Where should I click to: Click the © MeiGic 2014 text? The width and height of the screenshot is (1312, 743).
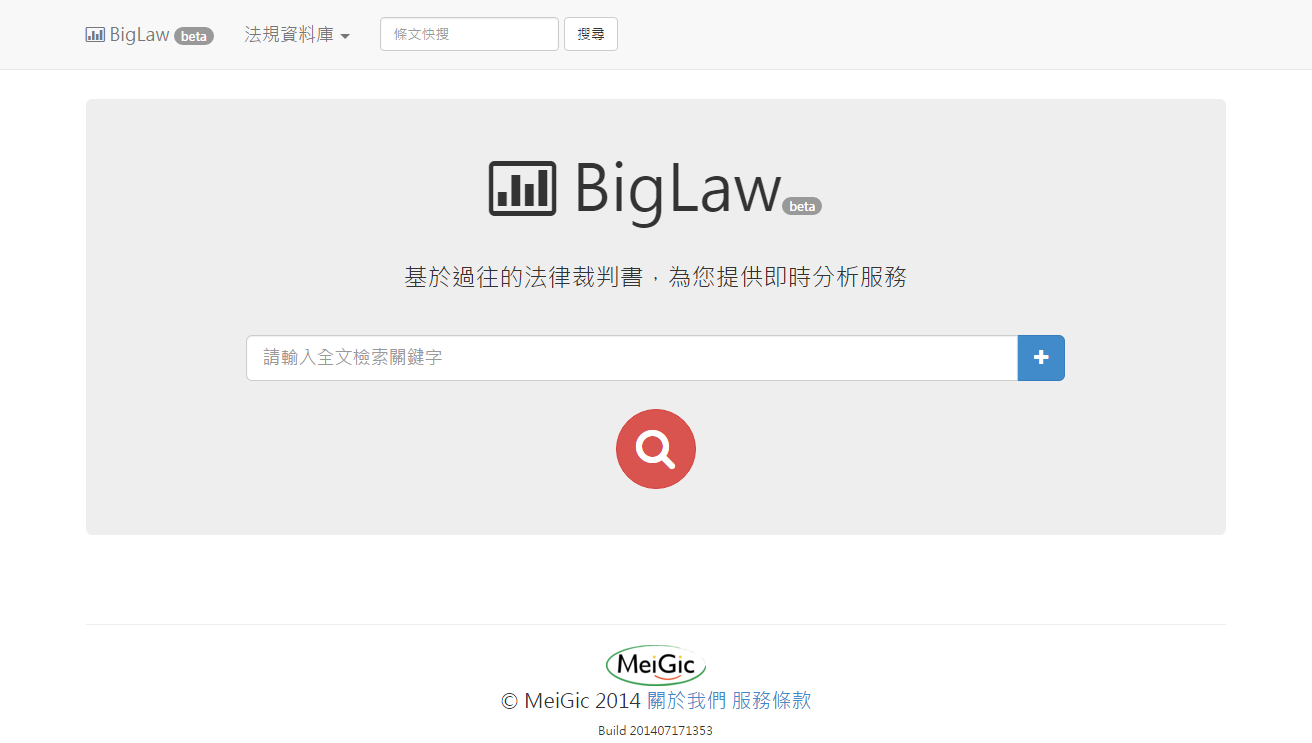pyautogui.click(x=571, y=701)
